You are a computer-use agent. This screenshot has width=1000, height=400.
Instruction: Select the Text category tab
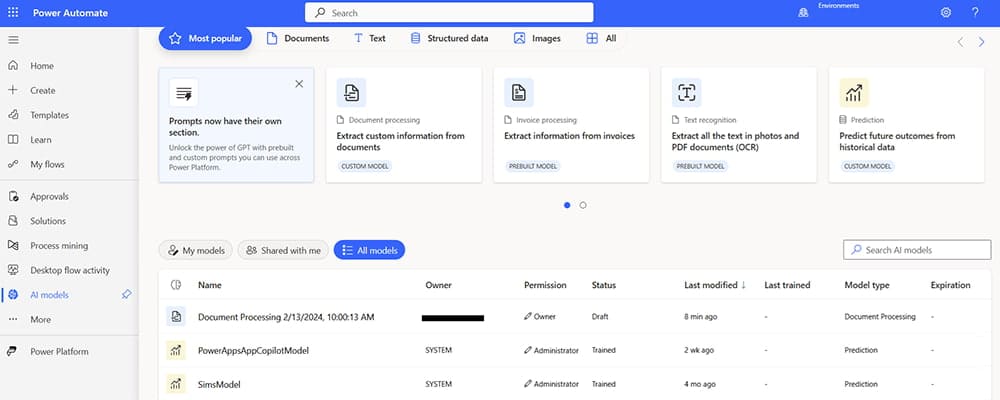click(369, 38)
